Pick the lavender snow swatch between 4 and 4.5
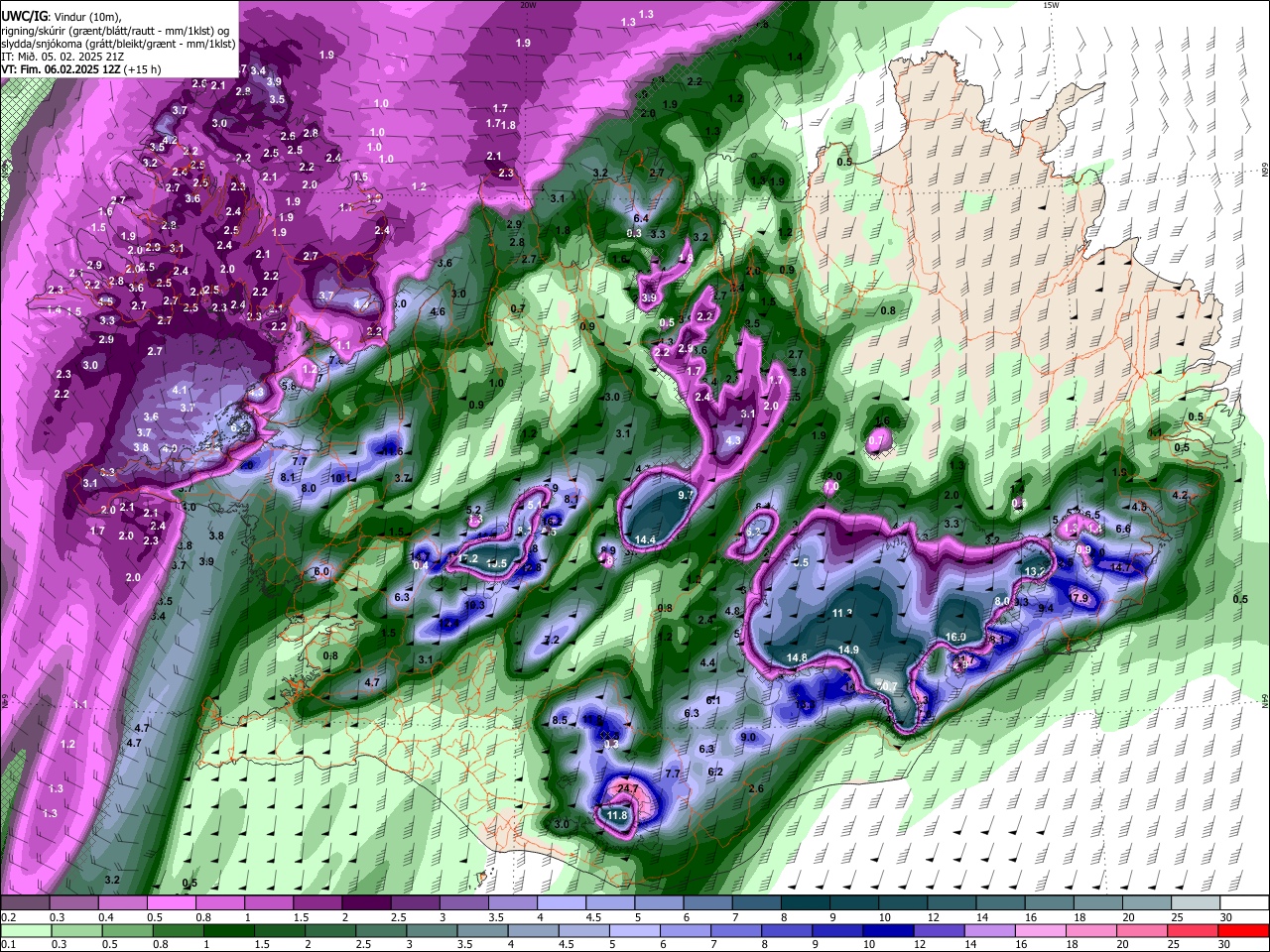 click(562, 904)
